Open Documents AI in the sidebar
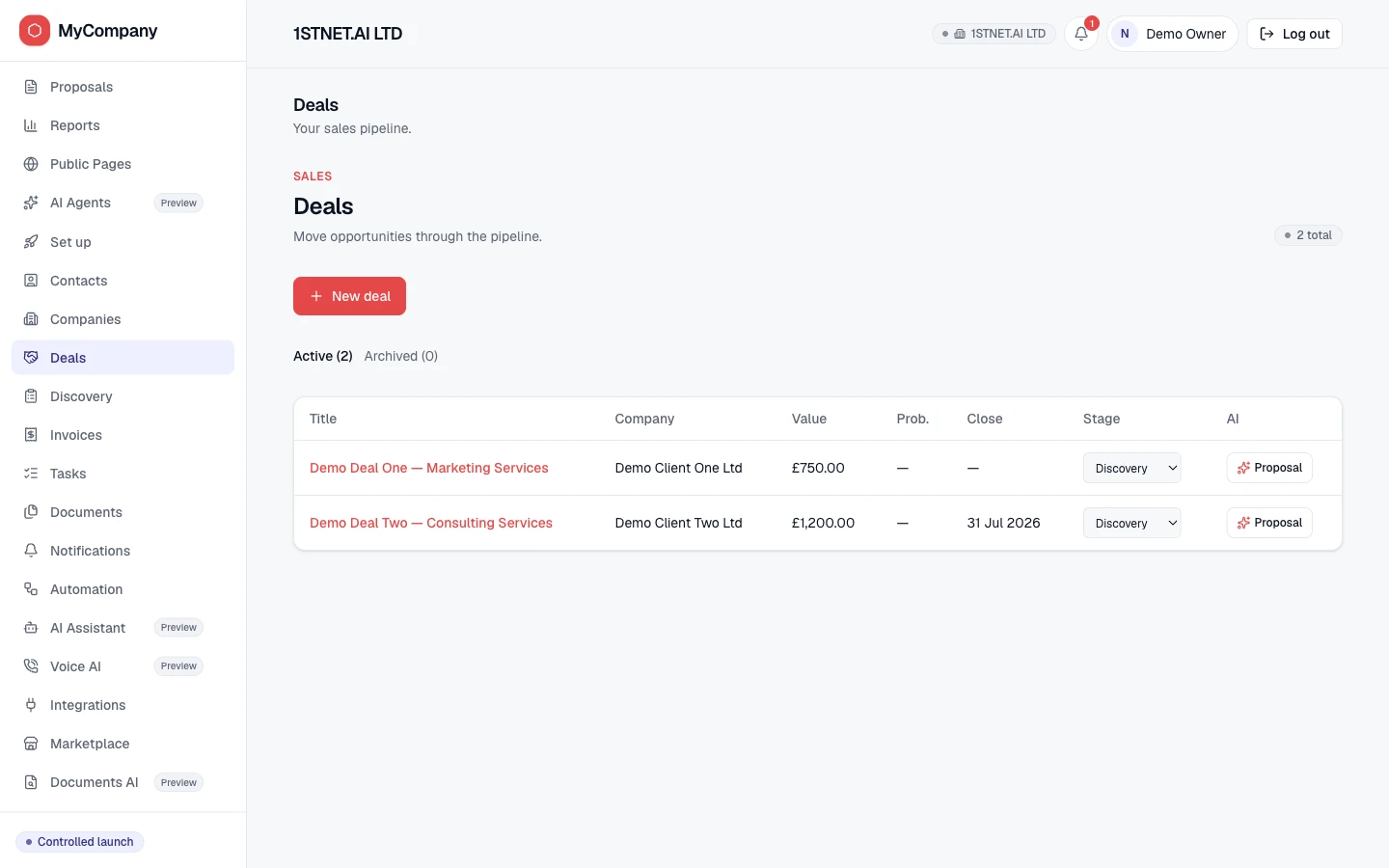This screenshot has width=1389, height=868. tap(123, 782)
